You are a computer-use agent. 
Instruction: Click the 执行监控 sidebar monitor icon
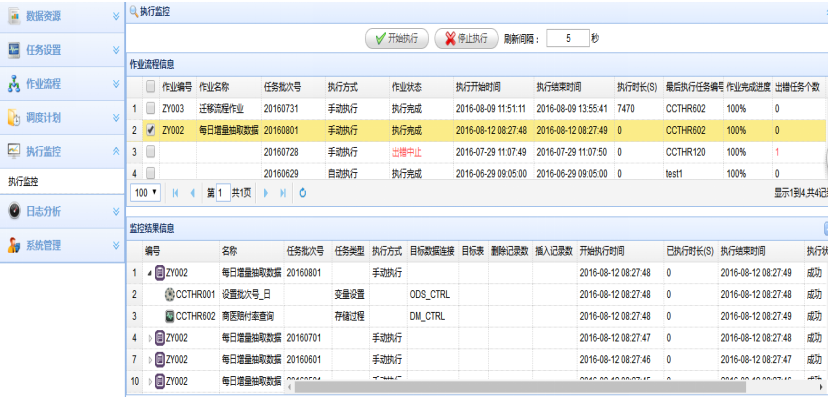click(14, 151)
